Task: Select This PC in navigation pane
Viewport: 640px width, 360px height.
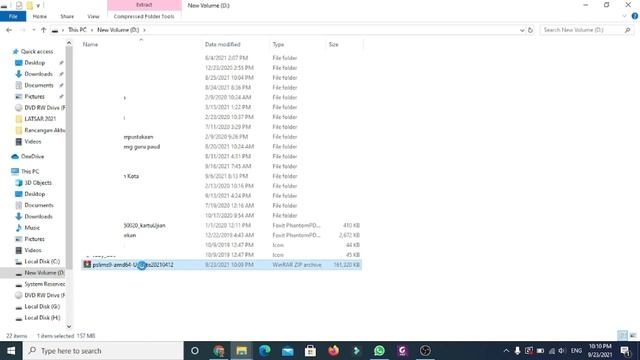Action: [30, 171]
